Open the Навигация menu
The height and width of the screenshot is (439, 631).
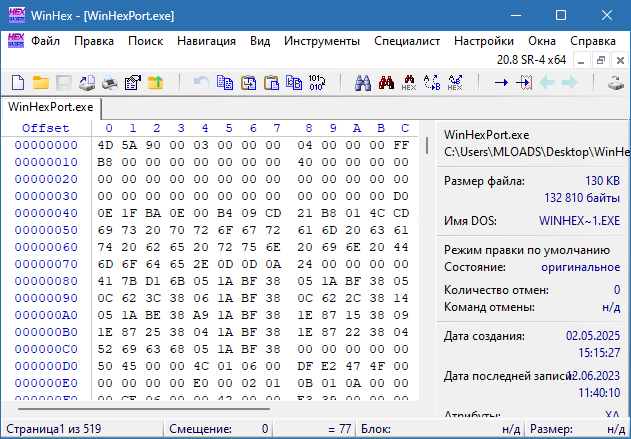point(206,41)
